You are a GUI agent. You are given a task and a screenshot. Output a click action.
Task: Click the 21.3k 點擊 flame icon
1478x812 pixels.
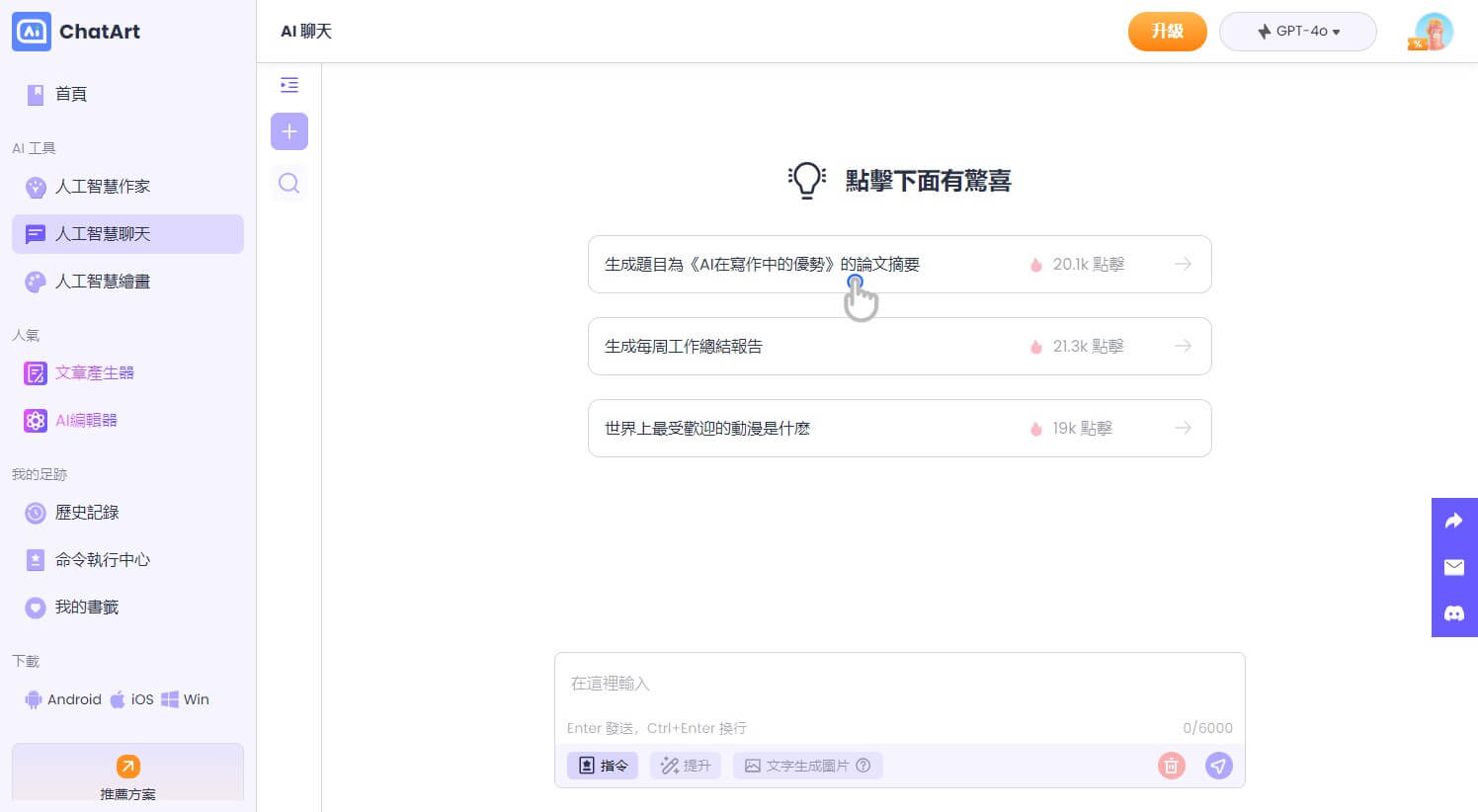[1035, 347]
